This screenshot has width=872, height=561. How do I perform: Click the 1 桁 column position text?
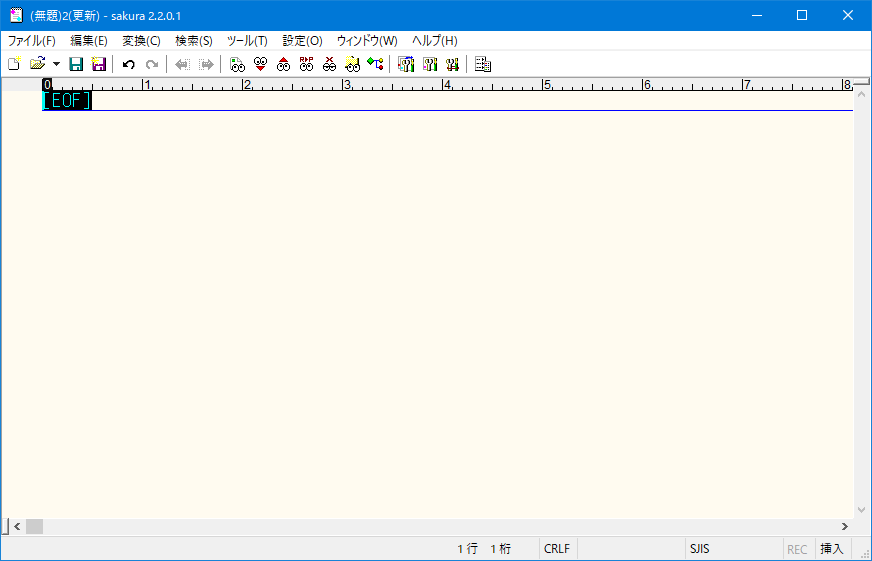501,549
